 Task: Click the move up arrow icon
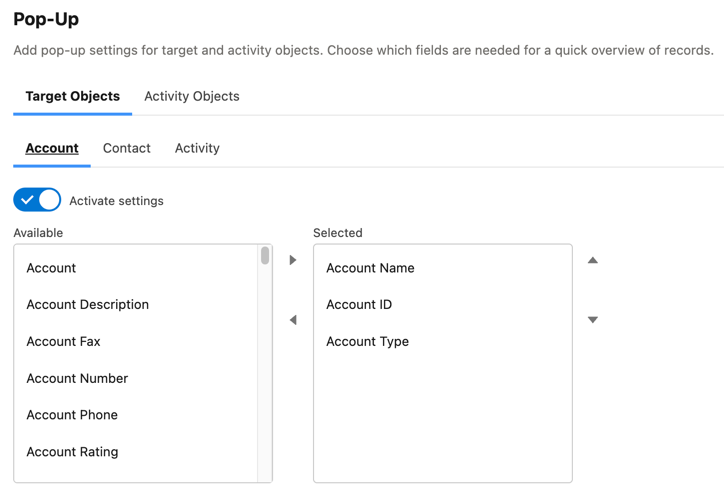(x=593, y=260)
